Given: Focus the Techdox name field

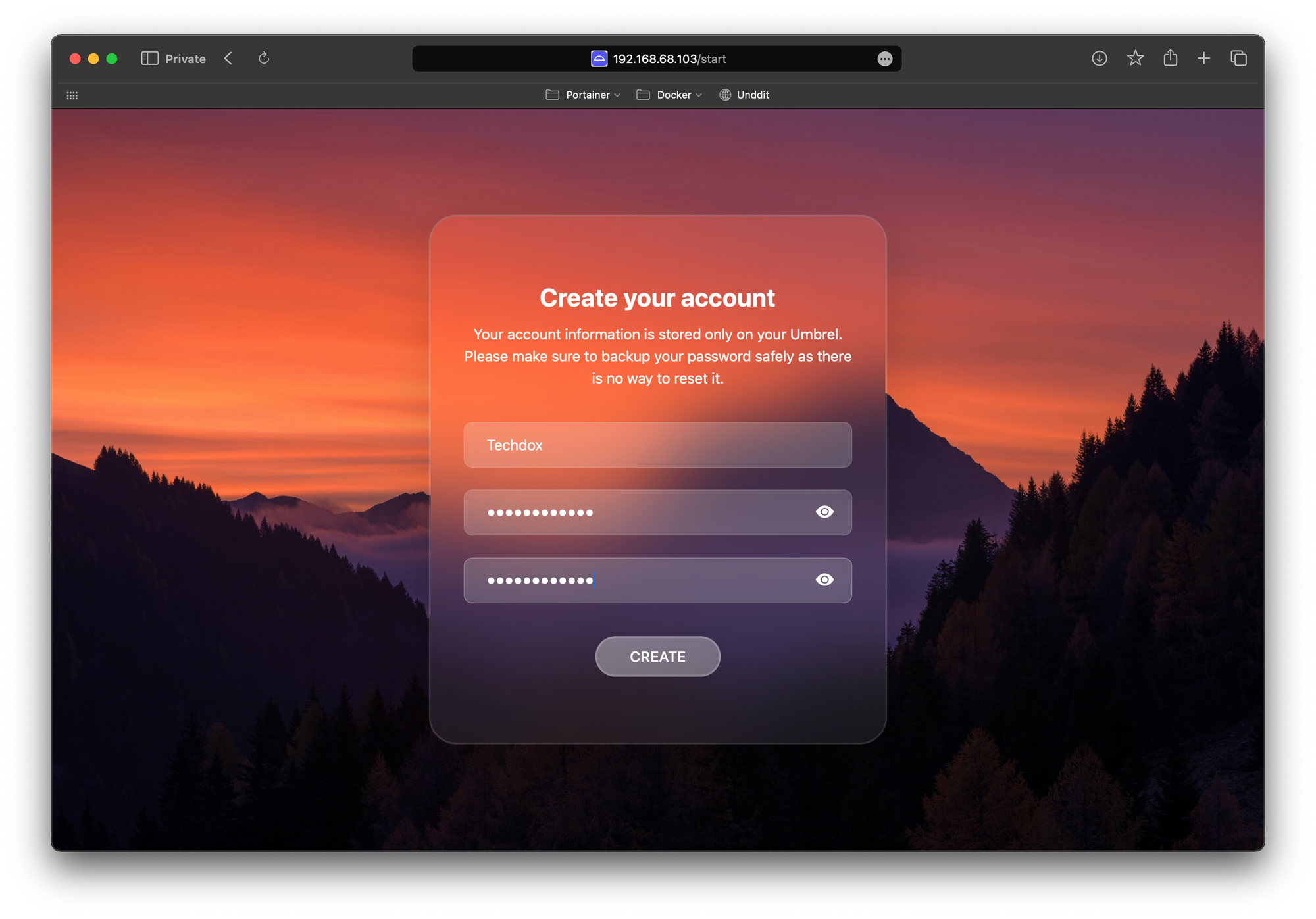Looking at the screenshot, I should (657, 445).
